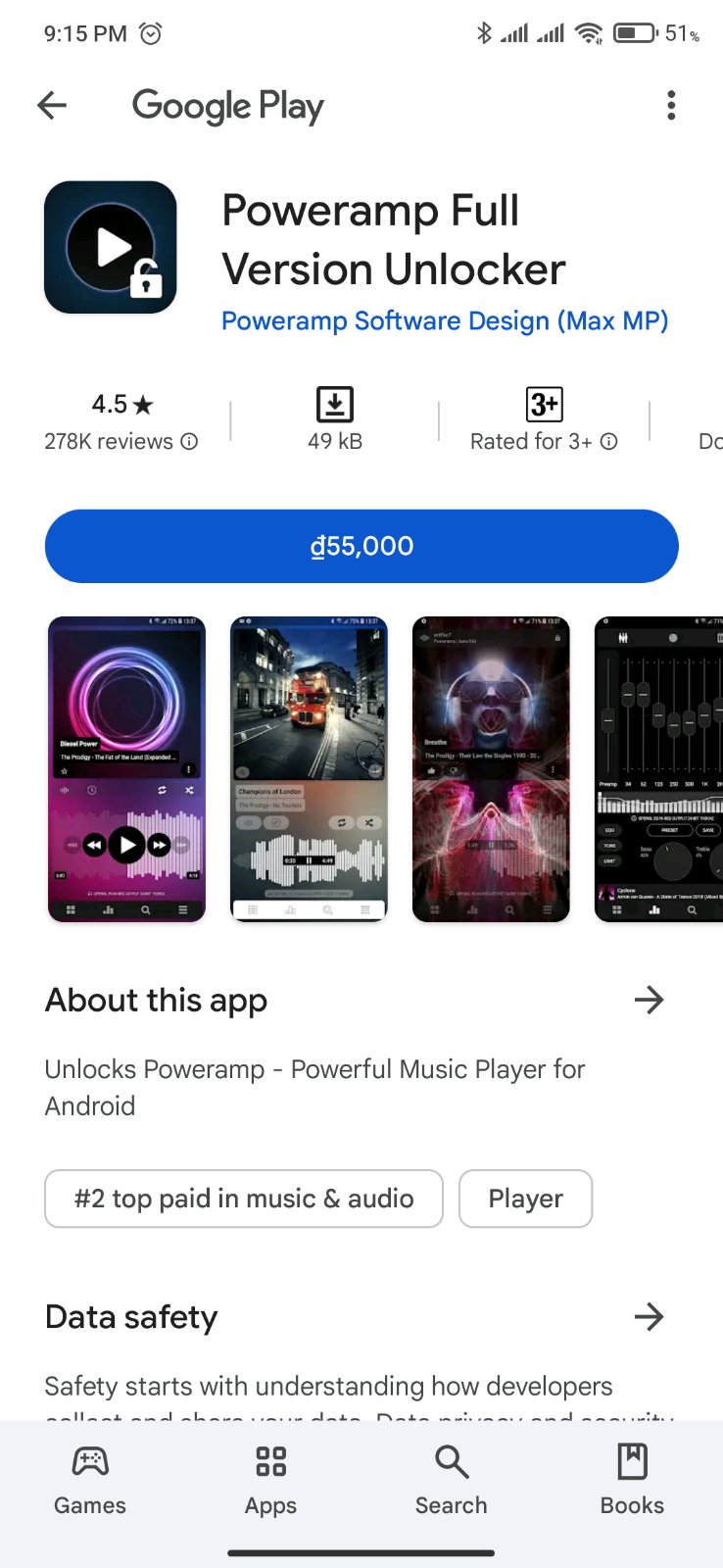Open the Search tab
This screenshot has width=723, height=1568.
point(451,1480)
